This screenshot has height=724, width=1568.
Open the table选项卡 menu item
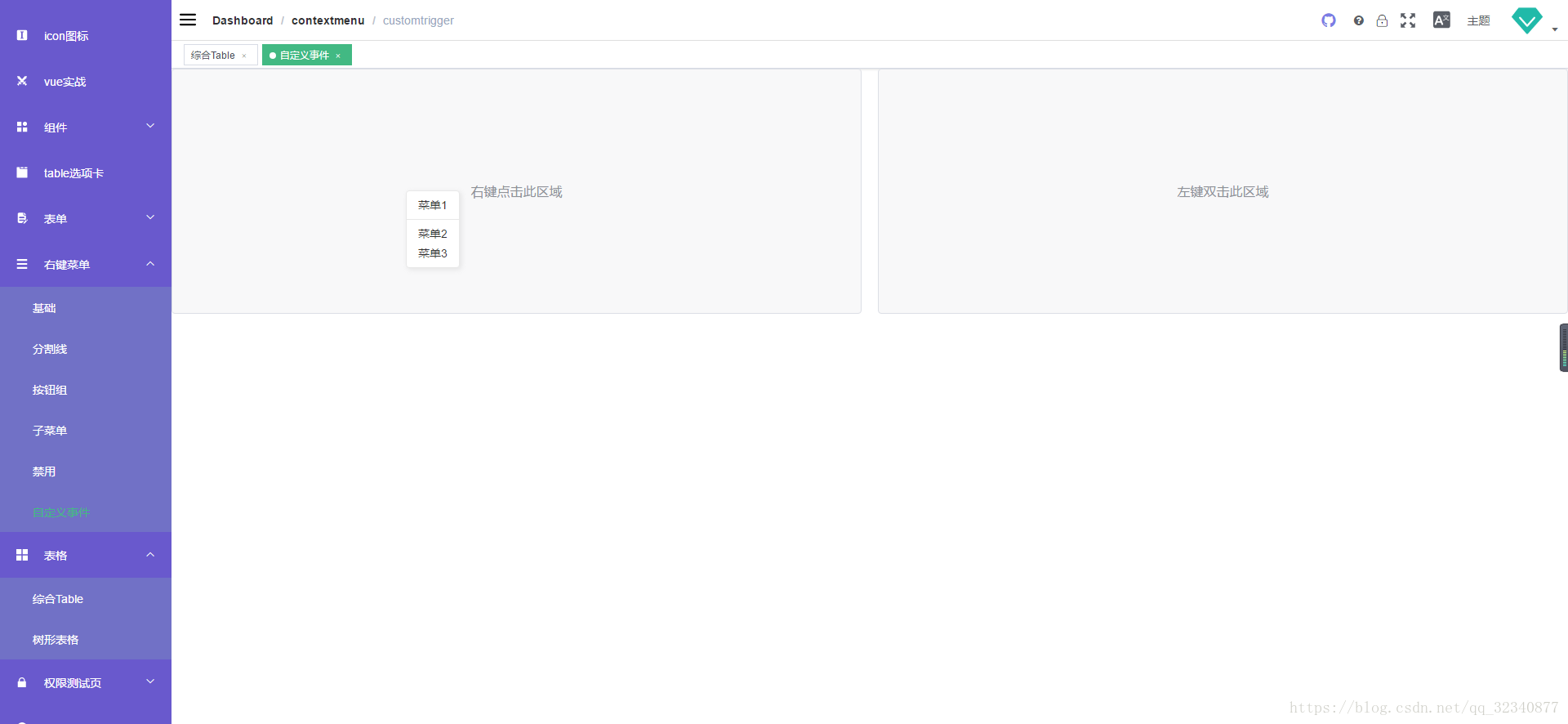(x=86, y=173)
